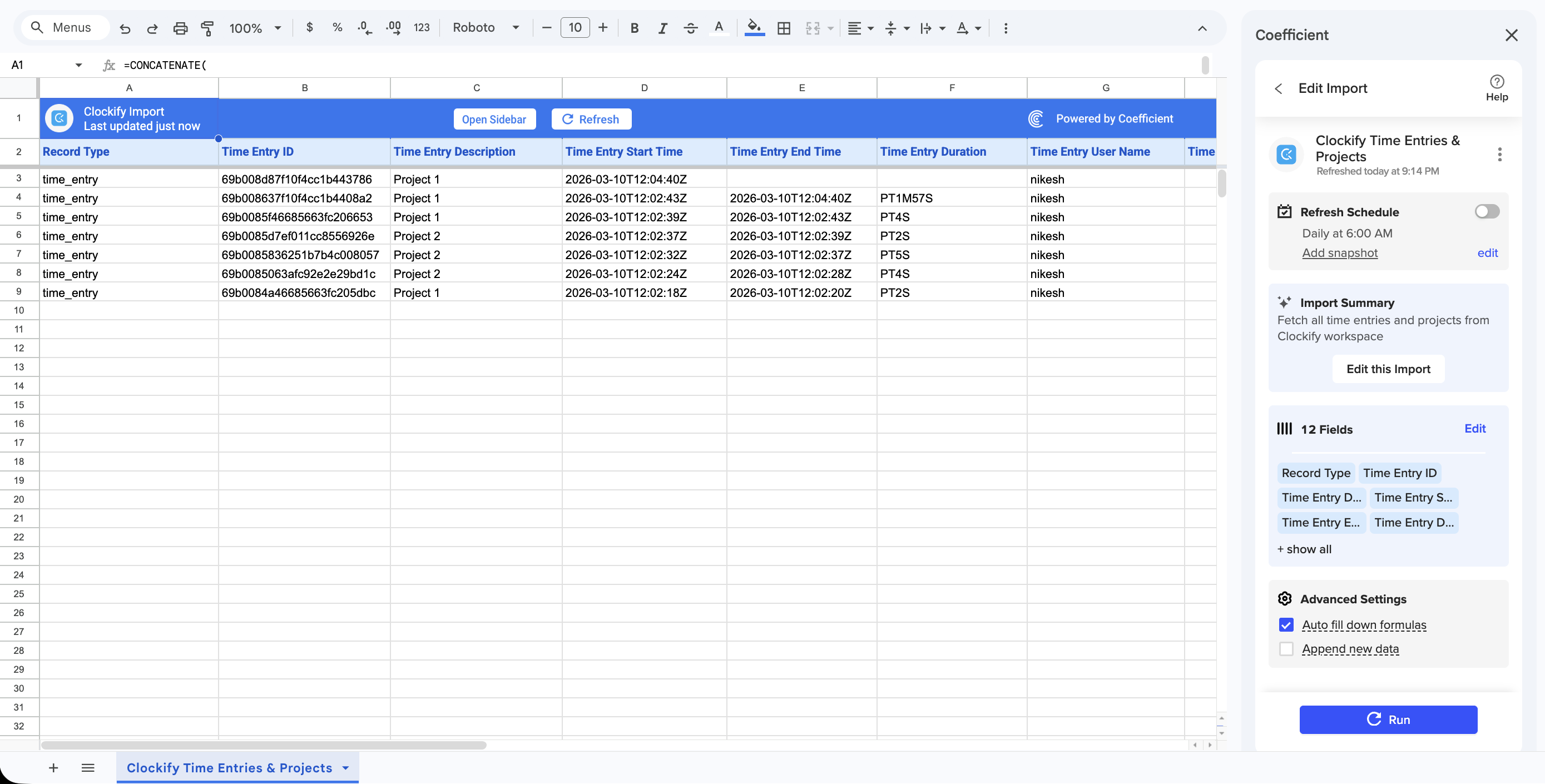Image resolution: width=1545 pixels, height=784 pixels.
Task: Uncheck Auto fill down formulas
Action: [x=1286, y=625]
